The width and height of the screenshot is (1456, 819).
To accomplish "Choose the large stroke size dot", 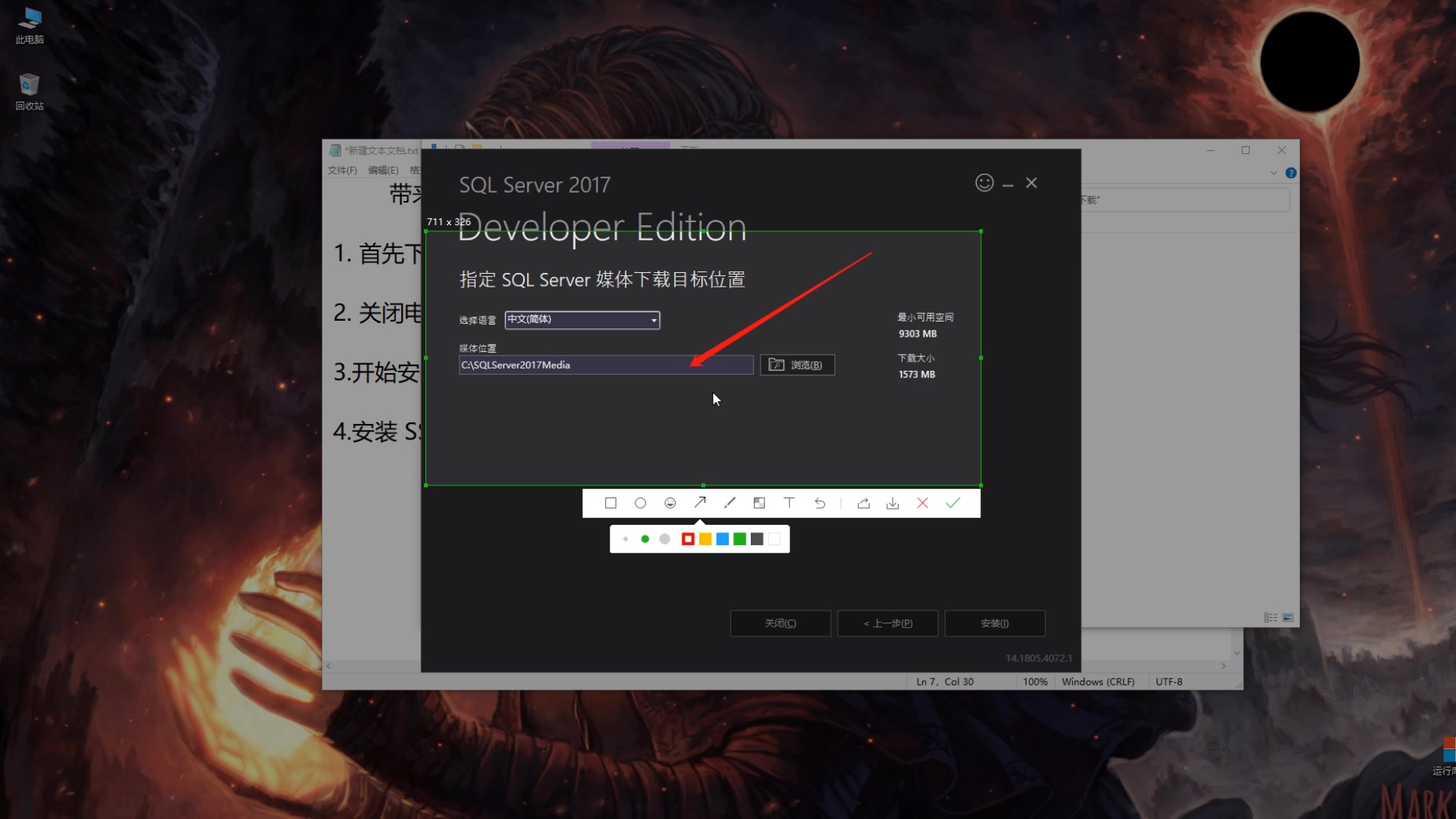I will pos(664,539).
